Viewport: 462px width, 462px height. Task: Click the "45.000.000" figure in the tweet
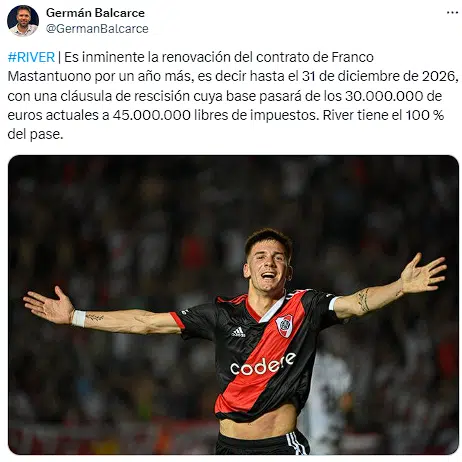point(152,115)
